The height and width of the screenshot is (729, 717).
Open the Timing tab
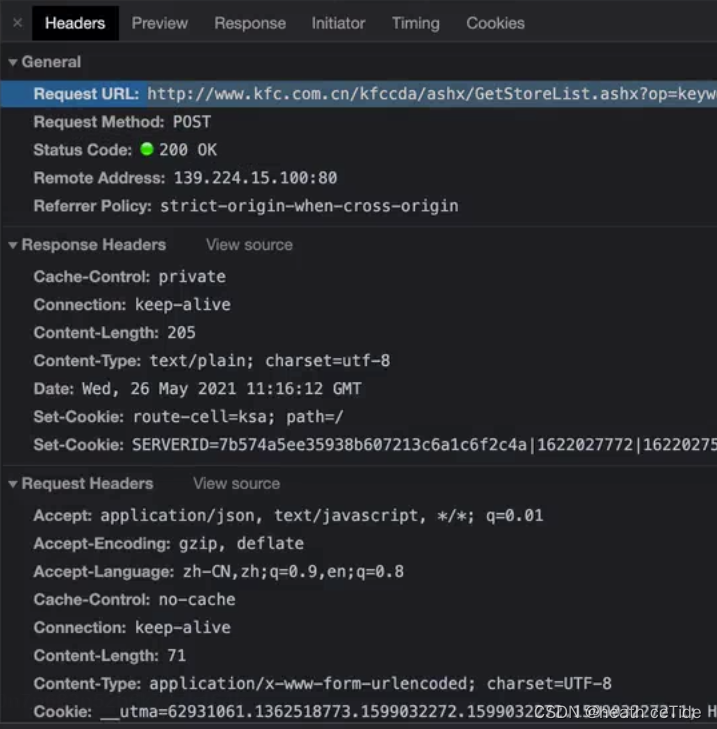point(415,23)
